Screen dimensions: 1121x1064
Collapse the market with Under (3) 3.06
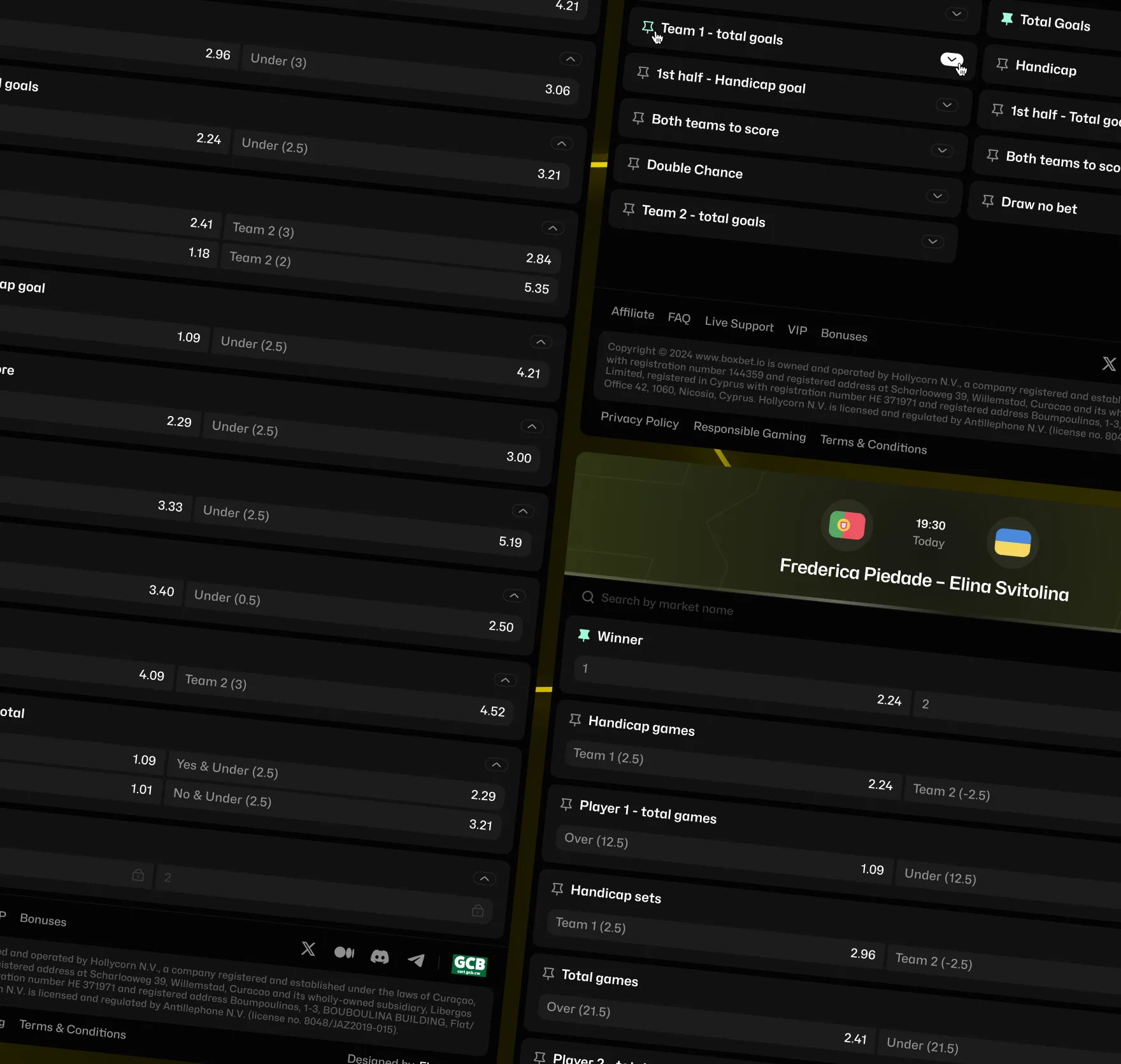(571, 59)
